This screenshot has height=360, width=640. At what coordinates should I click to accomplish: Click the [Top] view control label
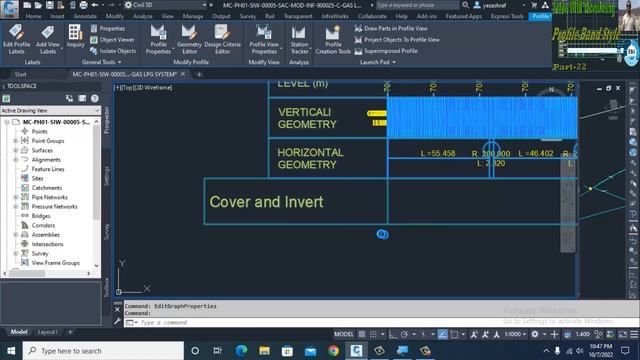[x=127, y=87]
